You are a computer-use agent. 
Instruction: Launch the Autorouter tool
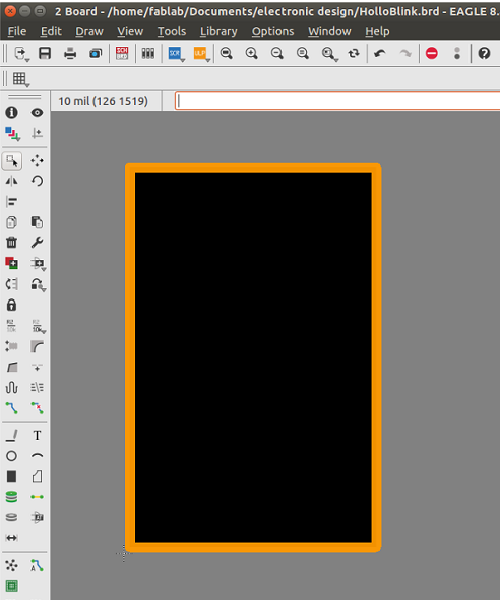[x=37, y=565]
